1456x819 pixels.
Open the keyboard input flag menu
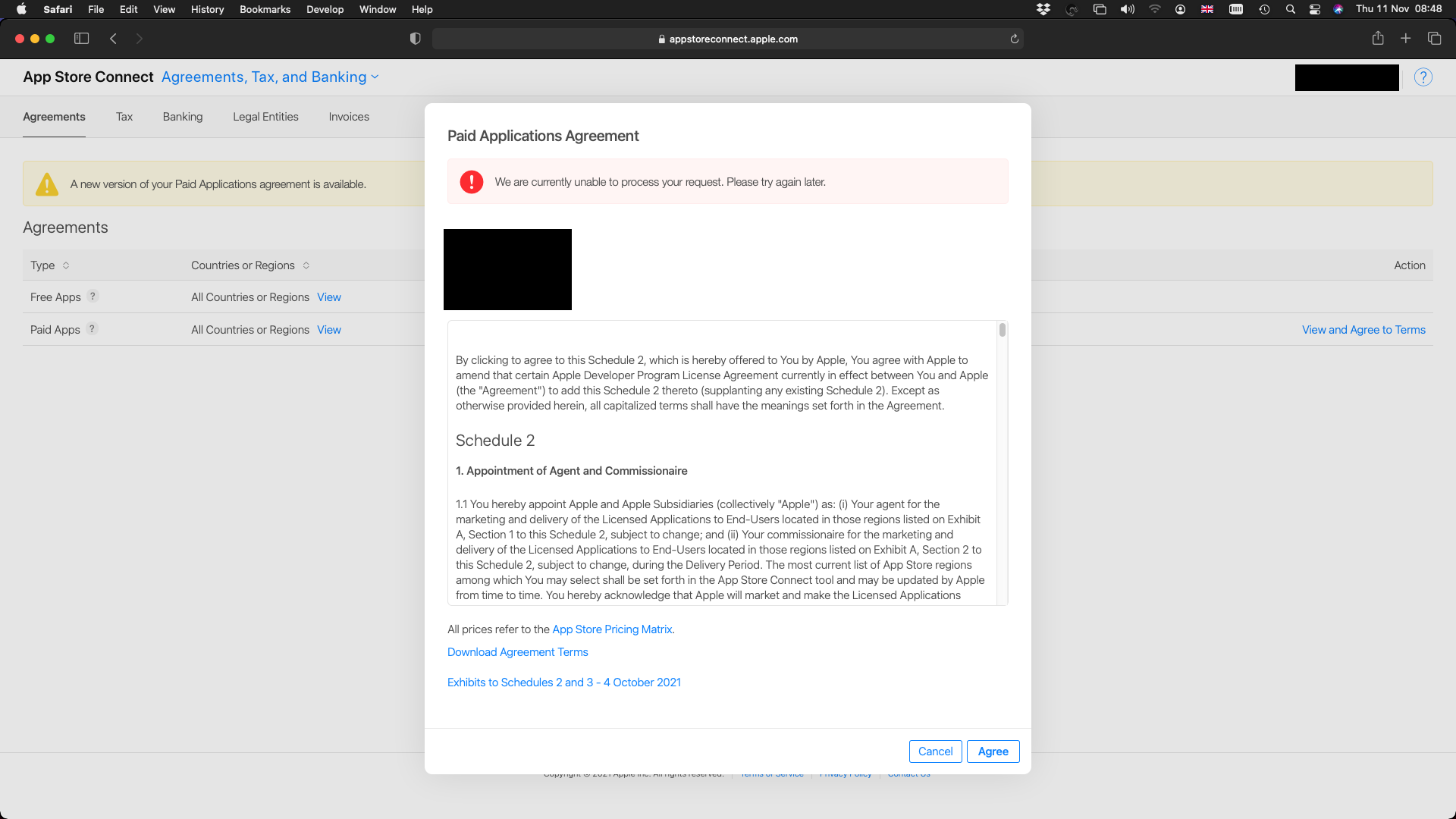click(1207, 9)
